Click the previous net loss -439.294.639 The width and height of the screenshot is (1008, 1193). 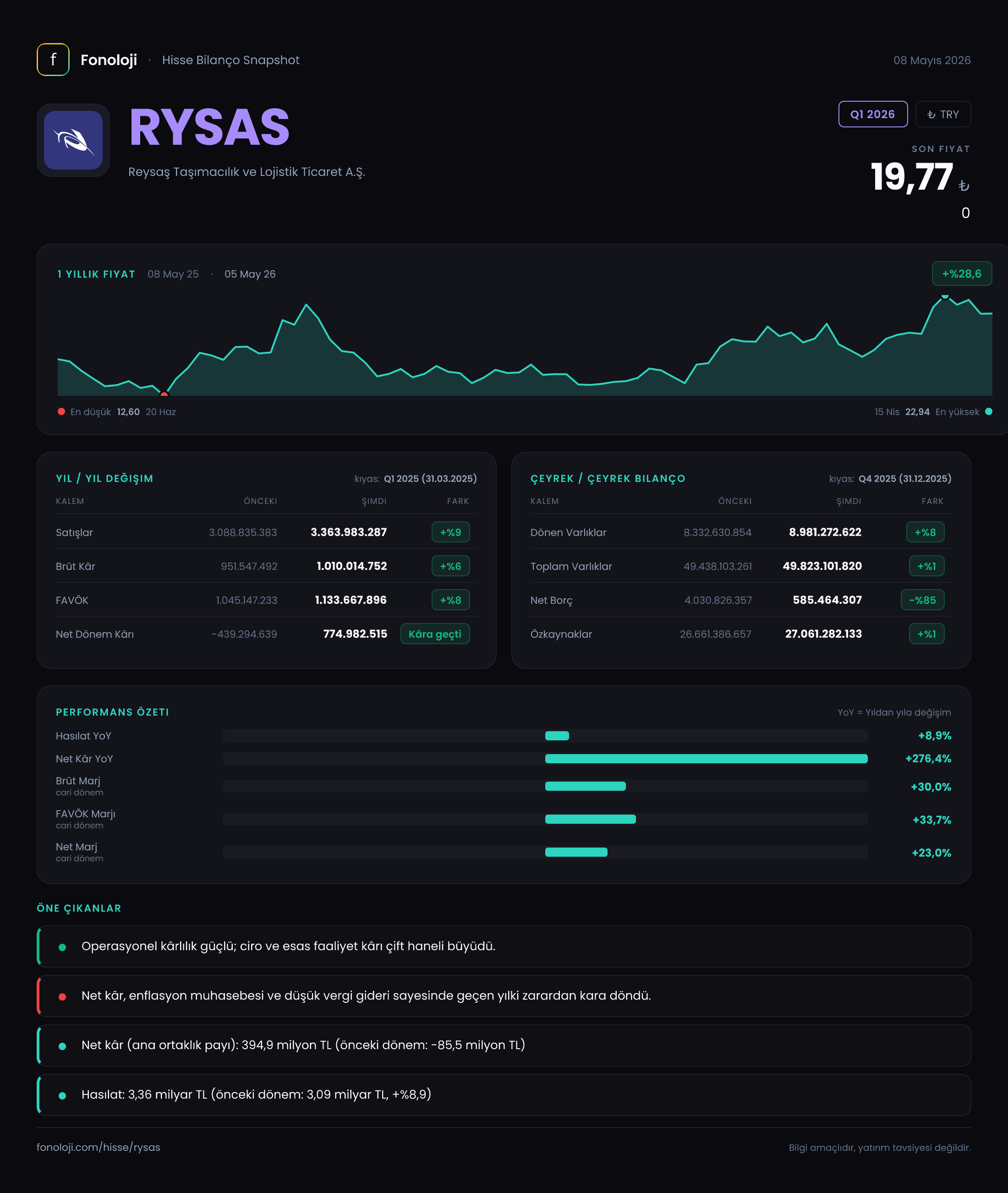(x=244, y=634)
